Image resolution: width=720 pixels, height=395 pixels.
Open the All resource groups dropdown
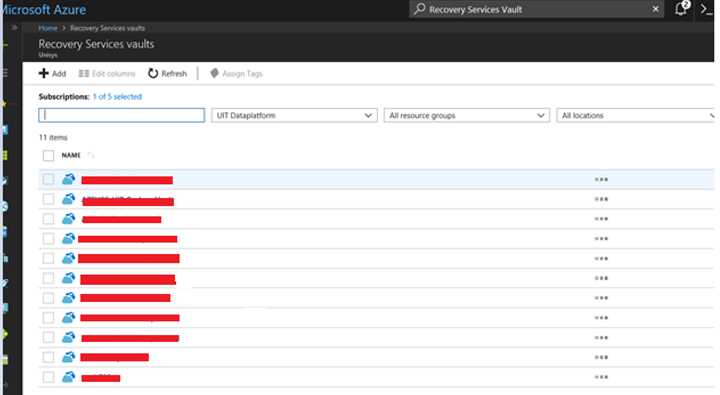click(x=467, y=115)
